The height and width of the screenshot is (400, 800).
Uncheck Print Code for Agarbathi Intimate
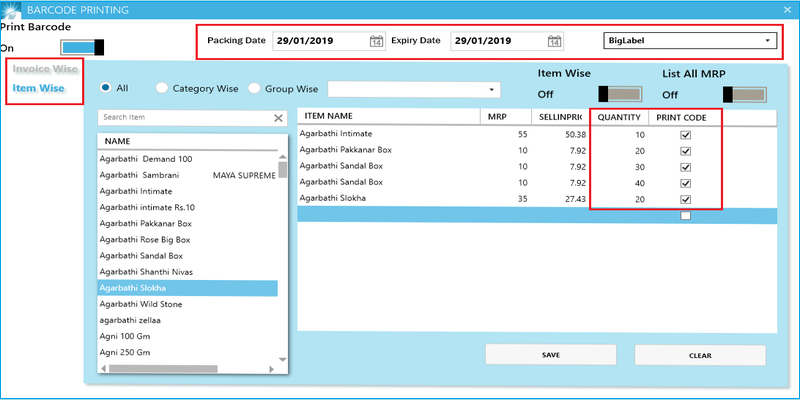tap(685, 134)
